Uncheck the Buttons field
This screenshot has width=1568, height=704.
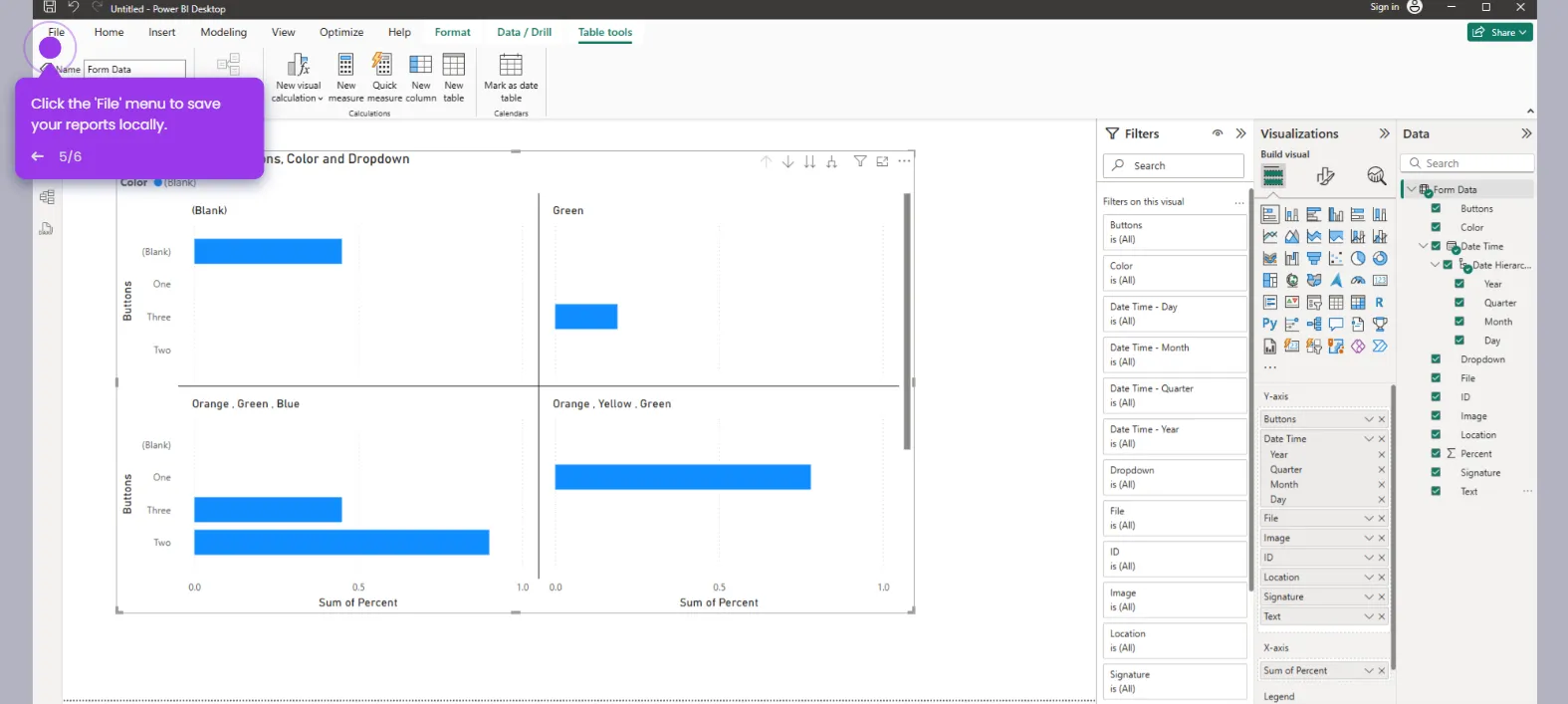click(1436, 208)
